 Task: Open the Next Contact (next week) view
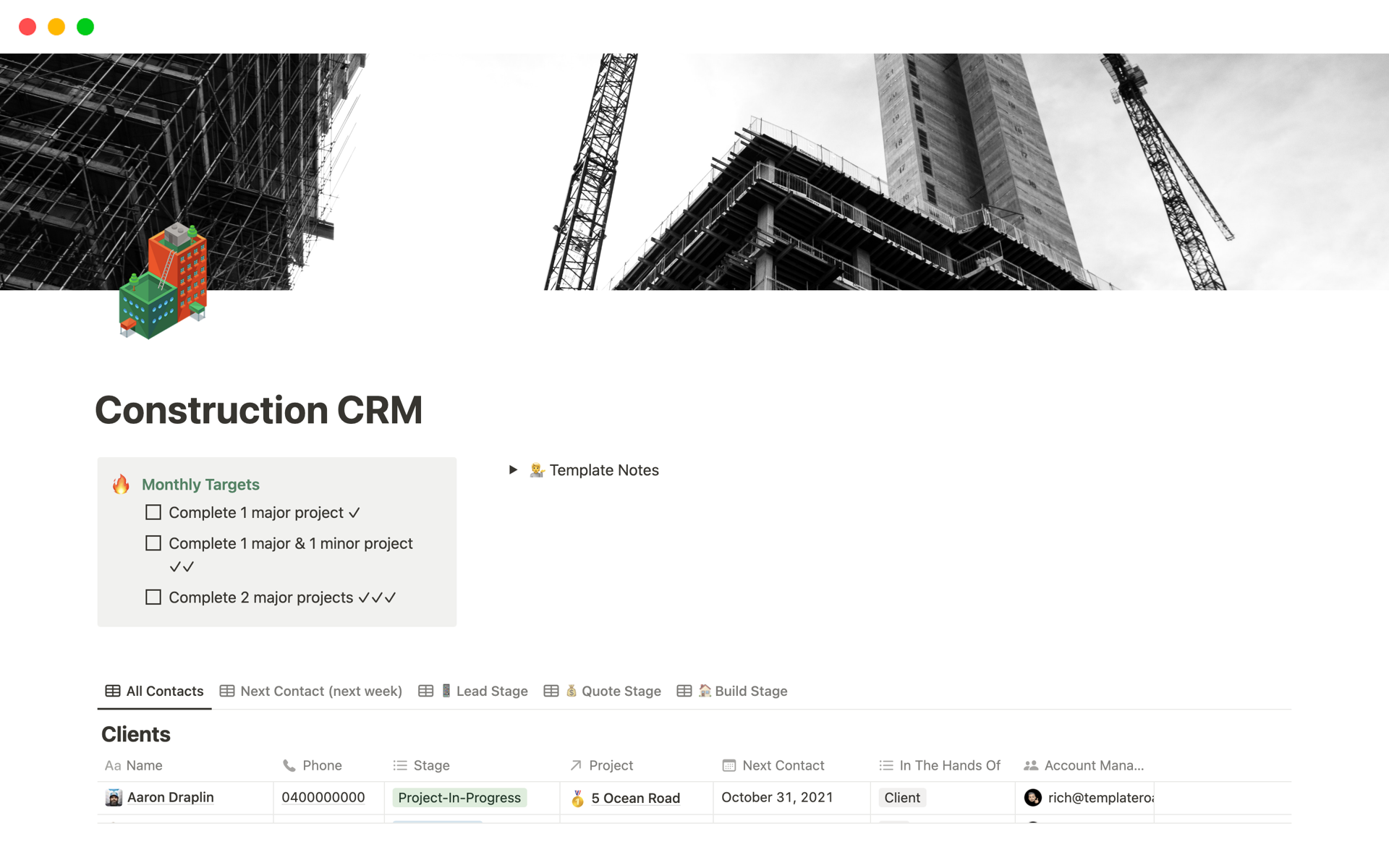click(320, 691)
